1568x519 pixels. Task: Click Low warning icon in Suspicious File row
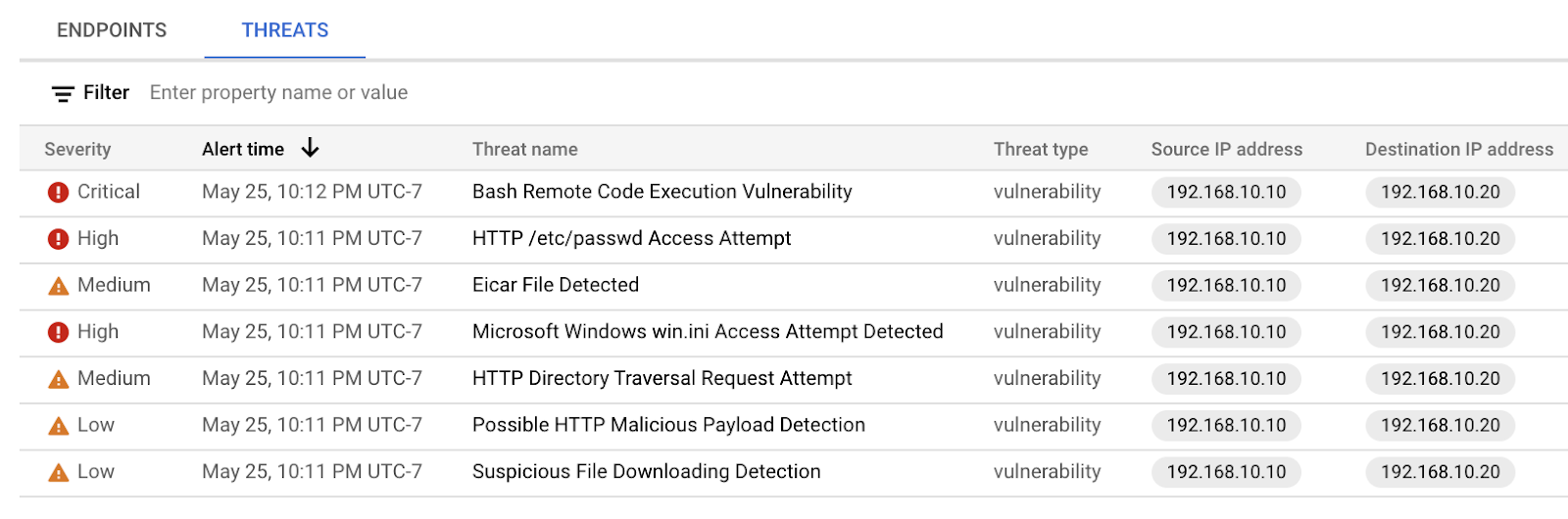[x=58, y=473]
